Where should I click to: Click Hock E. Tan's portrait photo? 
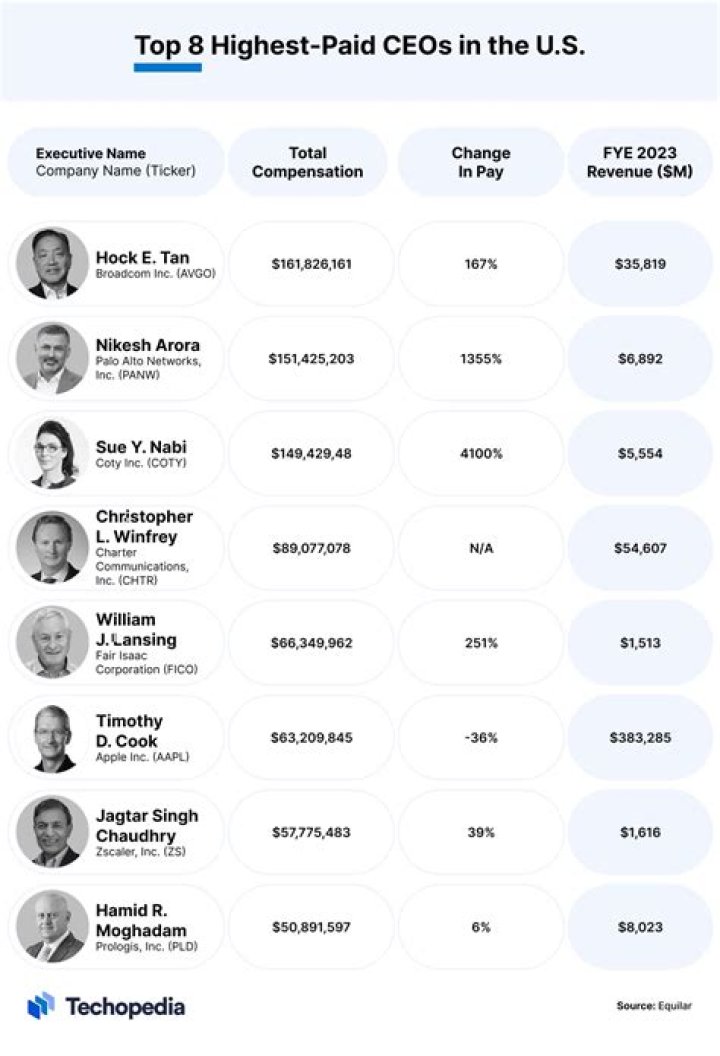tap(53, 263)
